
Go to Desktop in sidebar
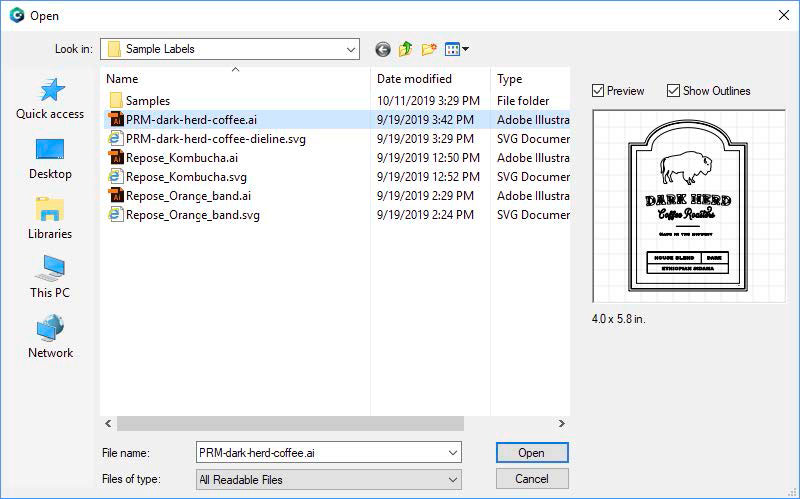coord(50,159)
